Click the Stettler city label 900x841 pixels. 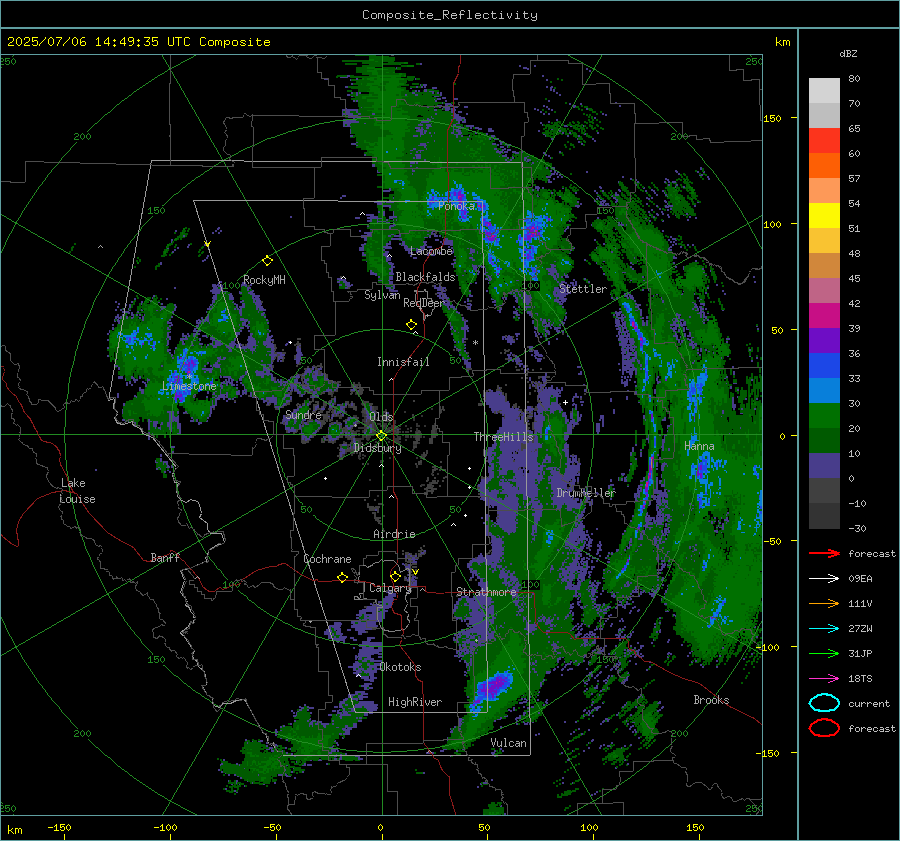click(583, 289)
